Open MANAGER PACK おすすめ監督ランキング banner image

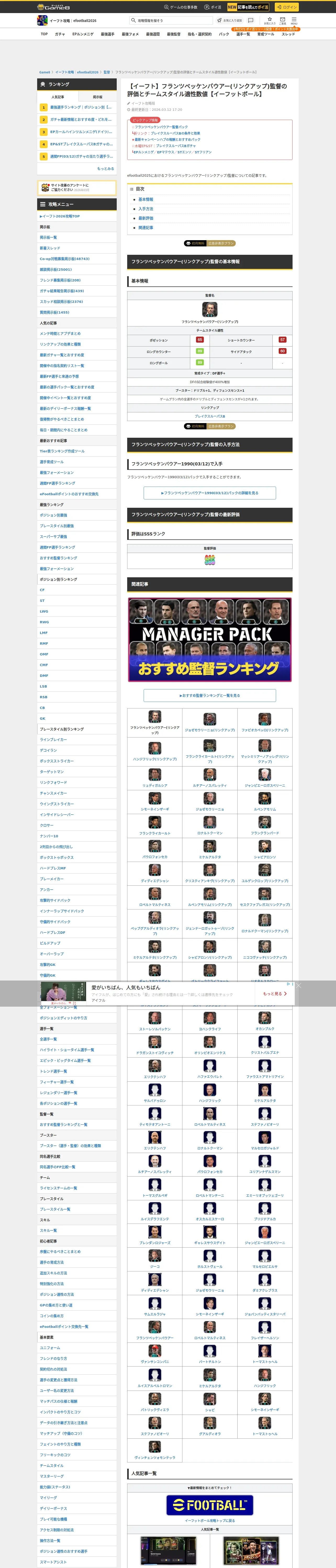tap(210, 640)
